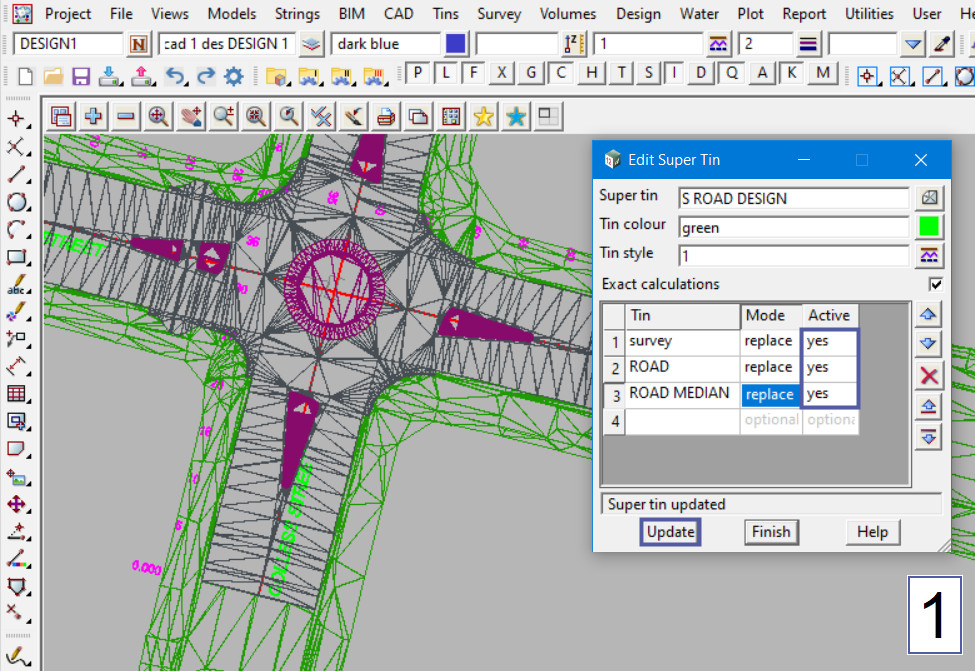Click the Super tin picker icon
975x671 pixels.
coord(929,198)
